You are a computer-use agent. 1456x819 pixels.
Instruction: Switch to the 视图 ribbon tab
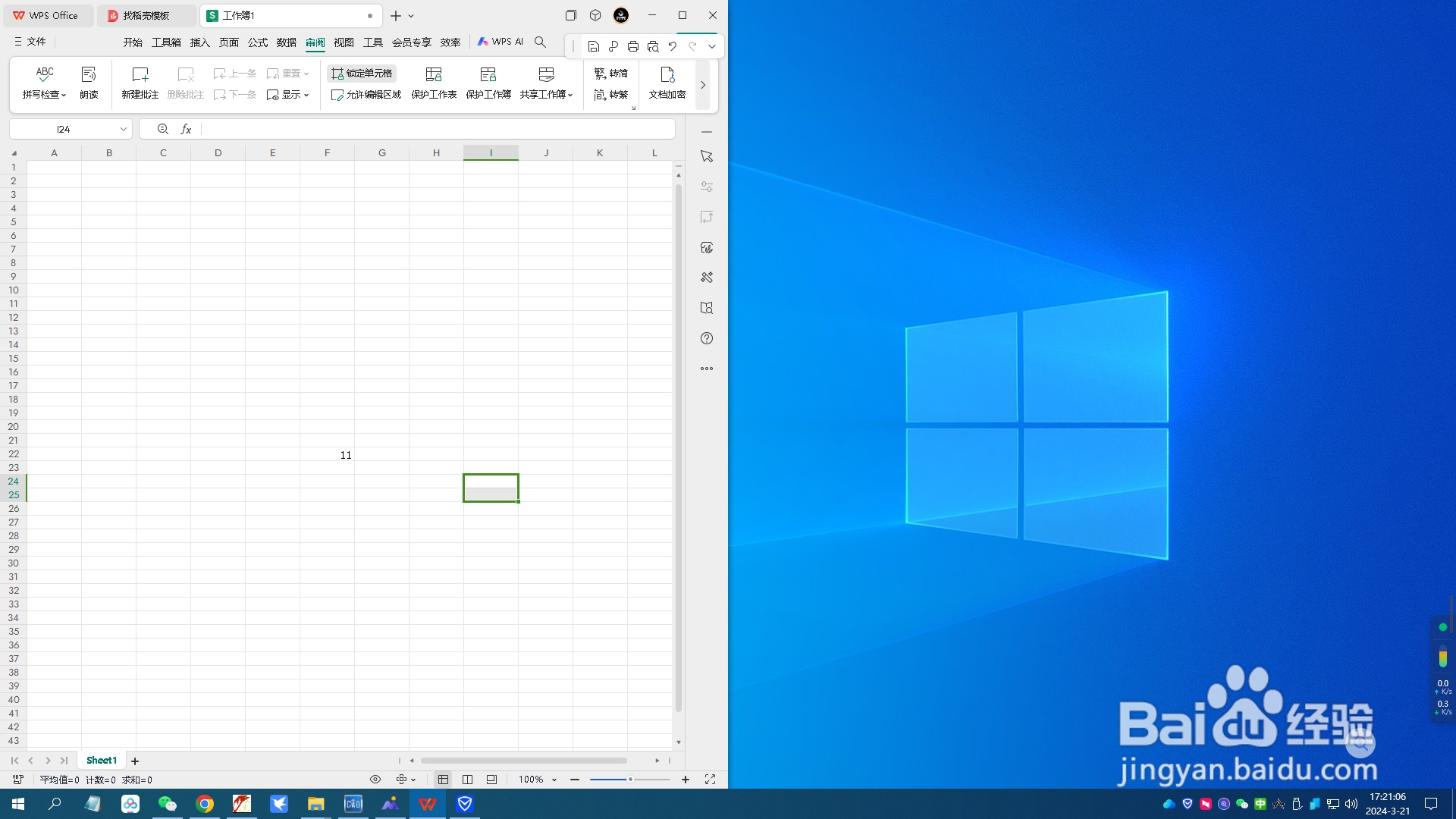point(344,42)
